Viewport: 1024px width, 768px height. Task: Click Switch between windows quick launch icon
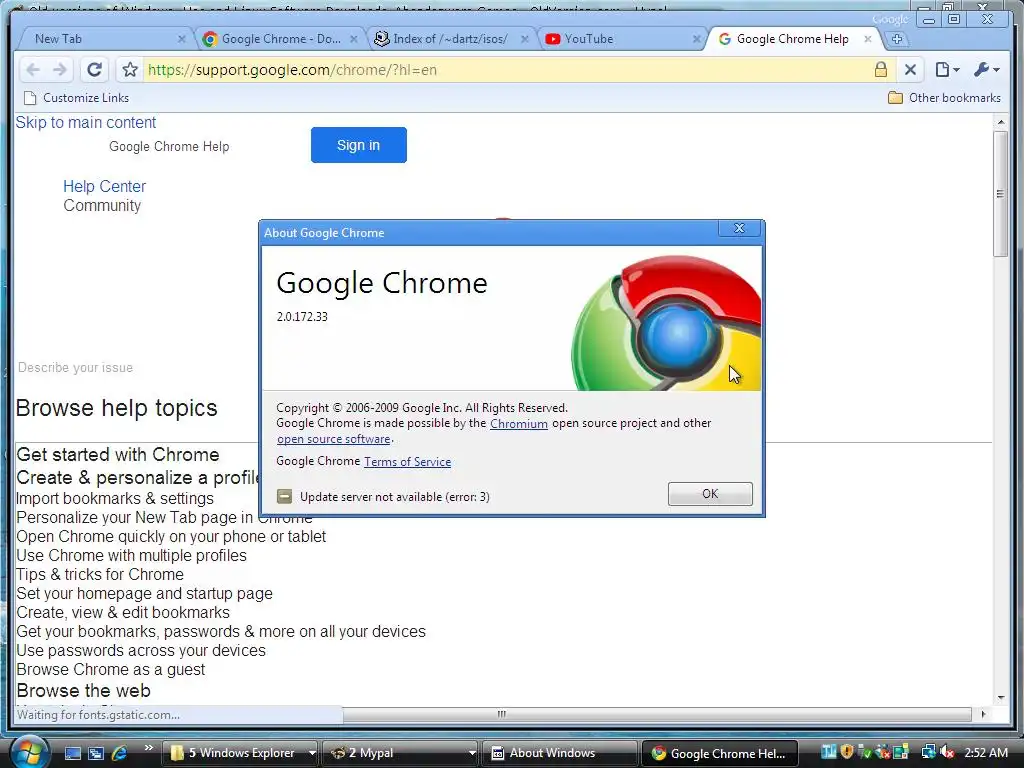click(96, 754)
